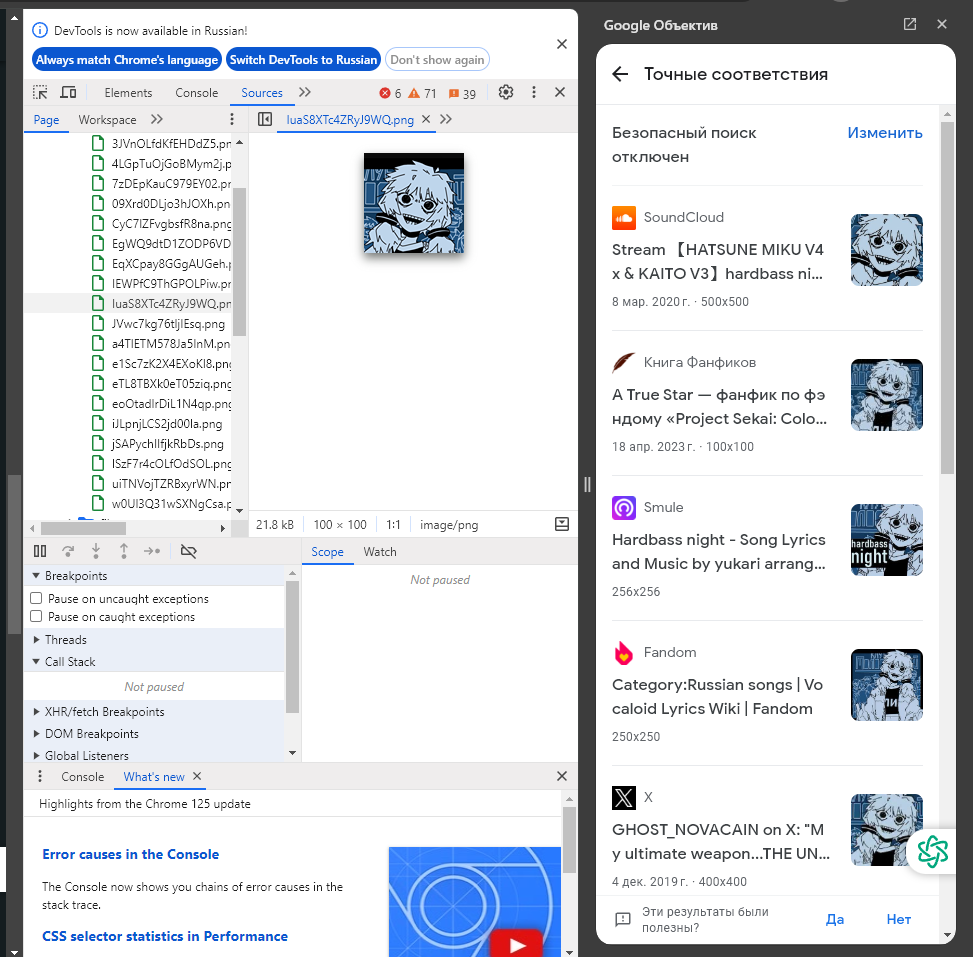
Task: Close the luaS8XTc4ZRyJ9WQ.png file tab
Action: click(x=426, y=119)
